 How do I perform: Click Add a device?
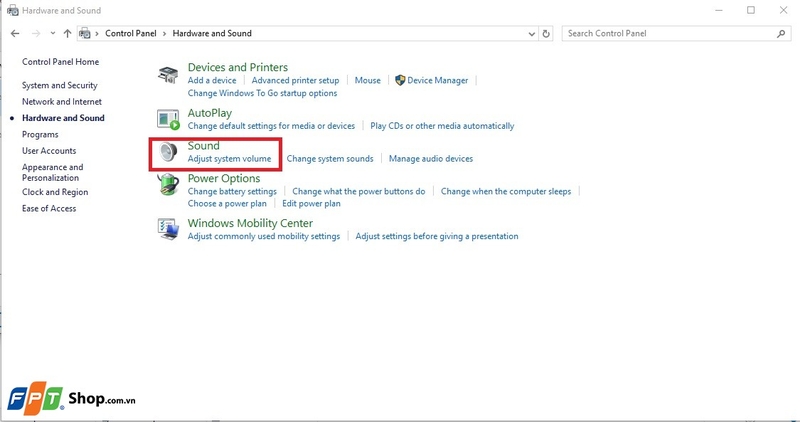[x=212, y=80]
